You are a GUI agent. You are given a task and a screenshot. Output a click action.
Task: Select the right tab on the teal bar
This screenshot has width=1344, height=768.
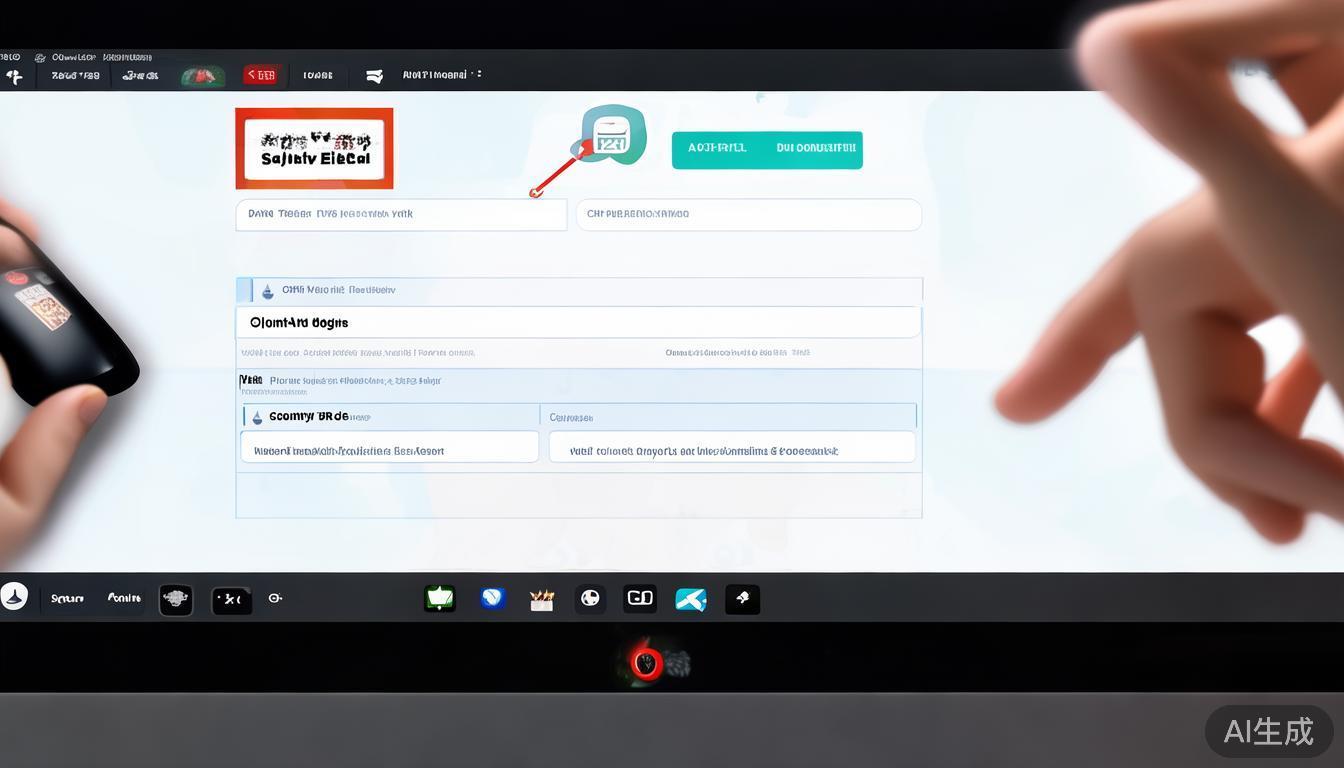(x=815, y=149)
